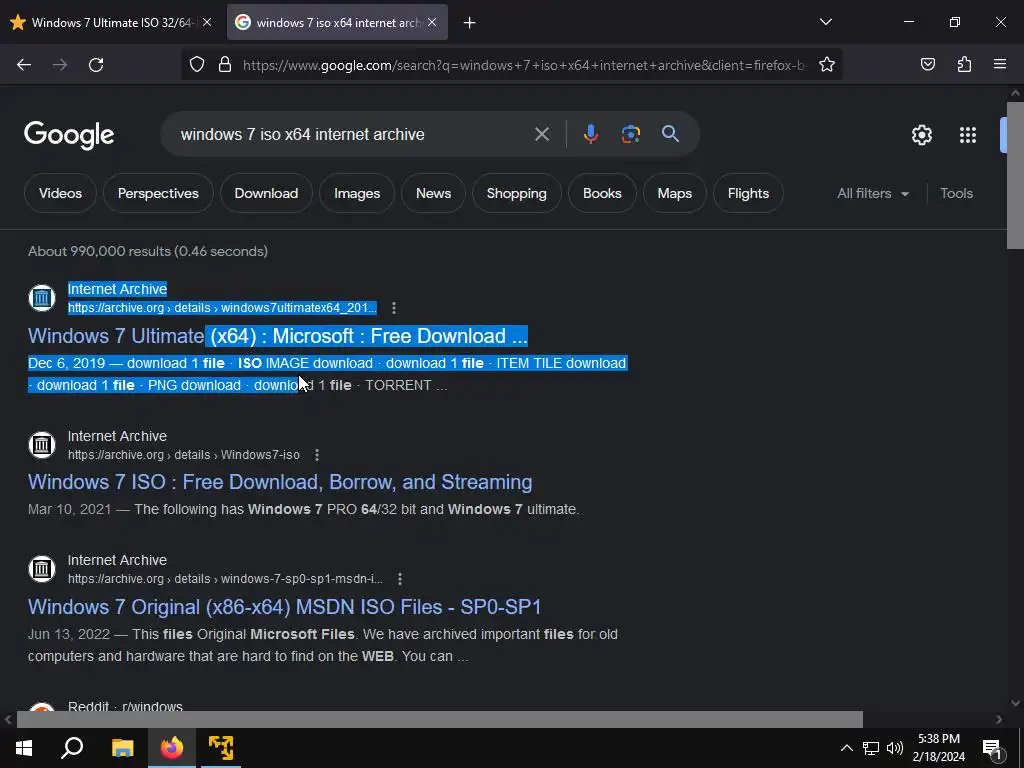This screenshot has width=1024, height=768.
Task: Open the volume control tray icon
Action: (x=895, y=748)
